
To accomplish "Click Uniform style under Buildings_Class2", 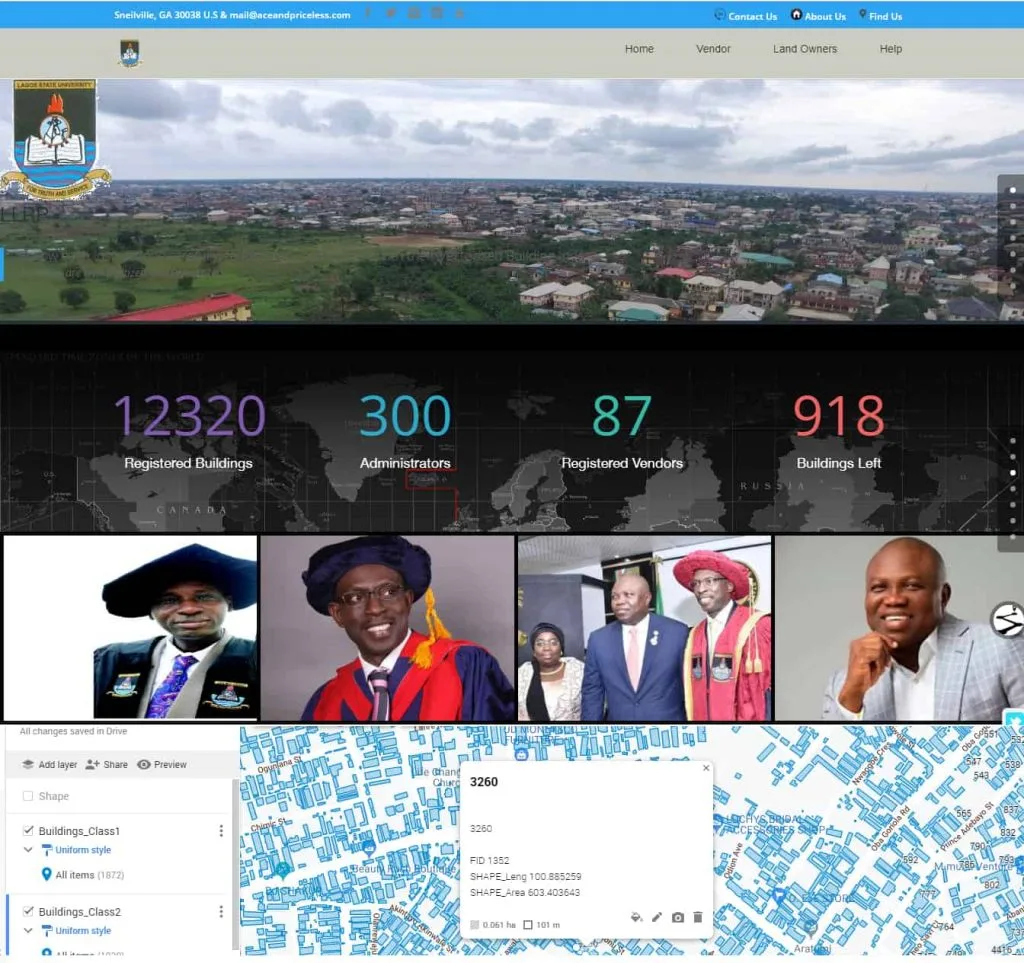I will click(x=83, y=930).
